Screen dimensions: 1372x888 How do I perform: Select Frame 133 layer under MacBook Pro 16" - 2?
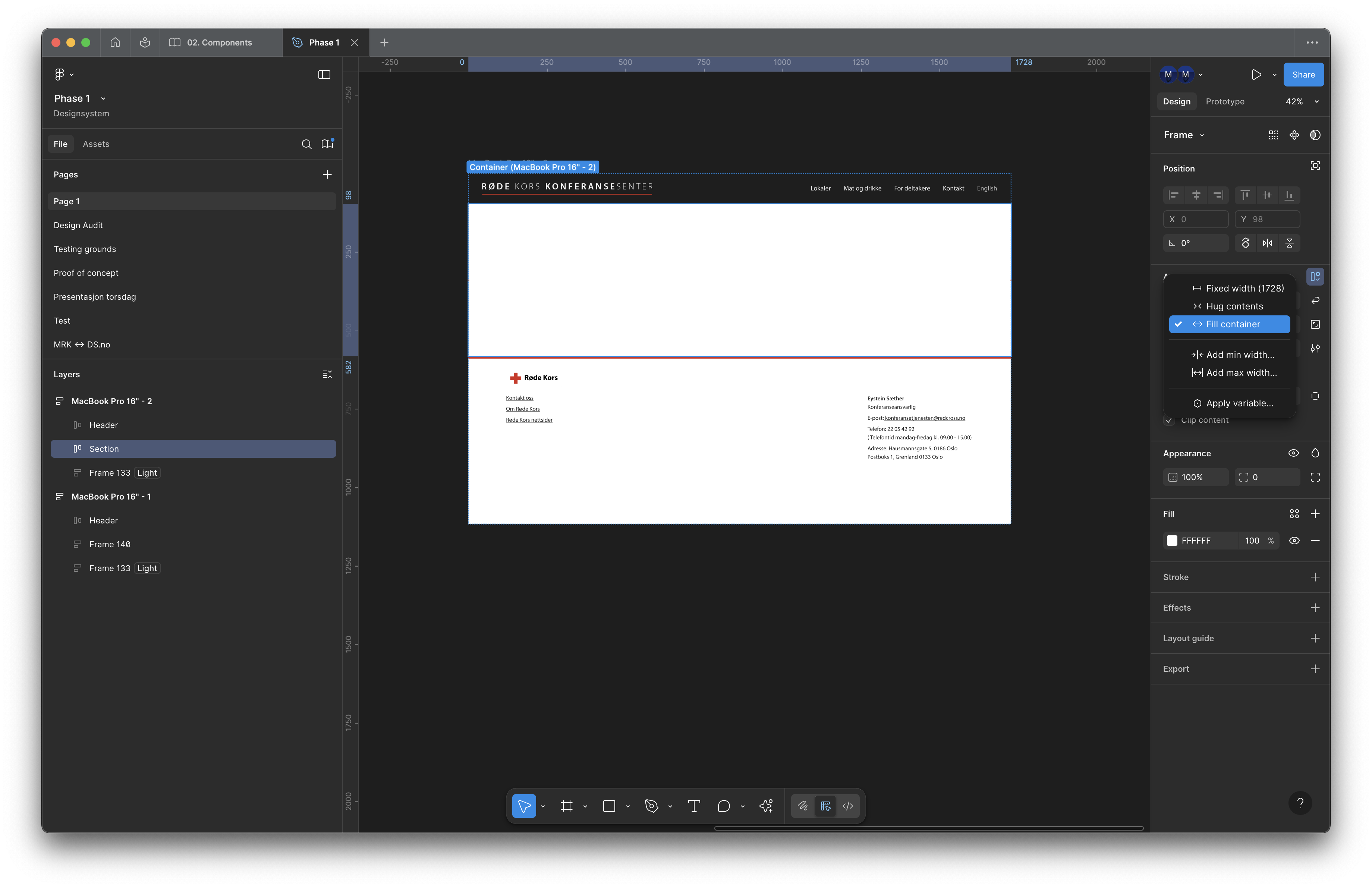click(110, 473)
